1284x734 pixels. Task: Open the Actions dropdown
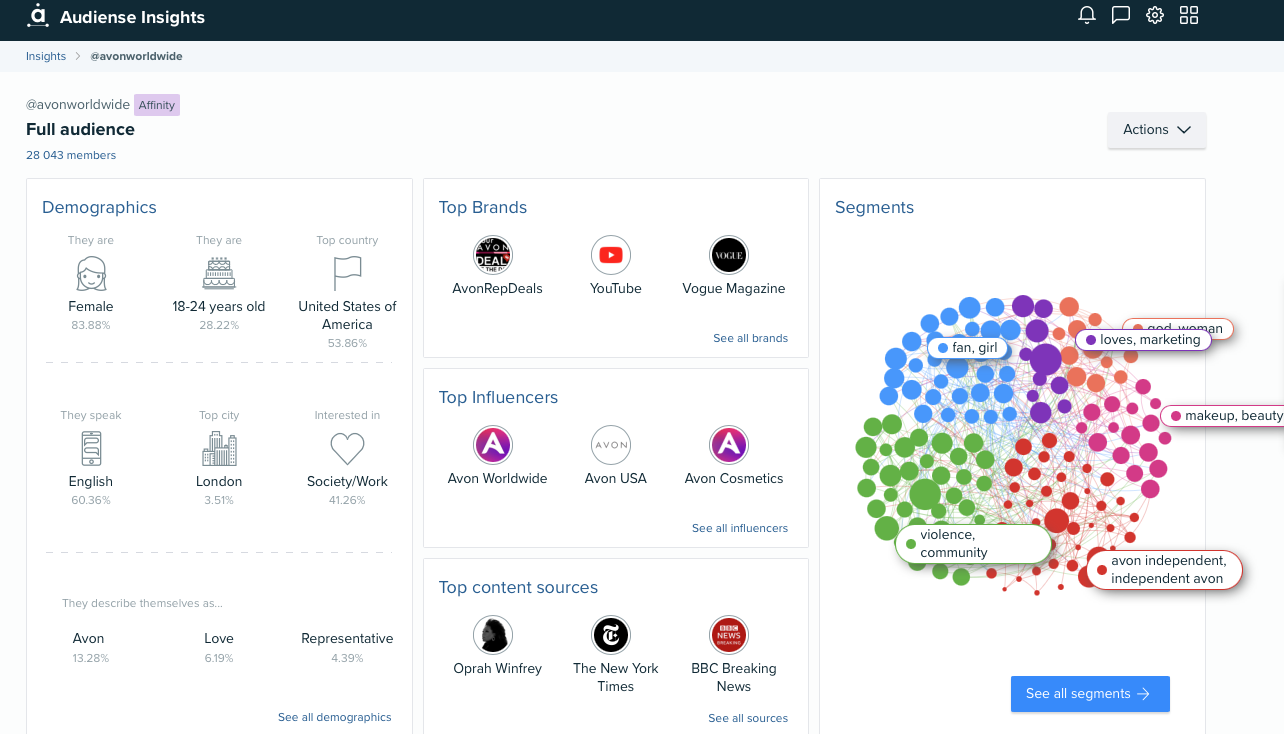pyautogui.click(x=1156, y=130)
